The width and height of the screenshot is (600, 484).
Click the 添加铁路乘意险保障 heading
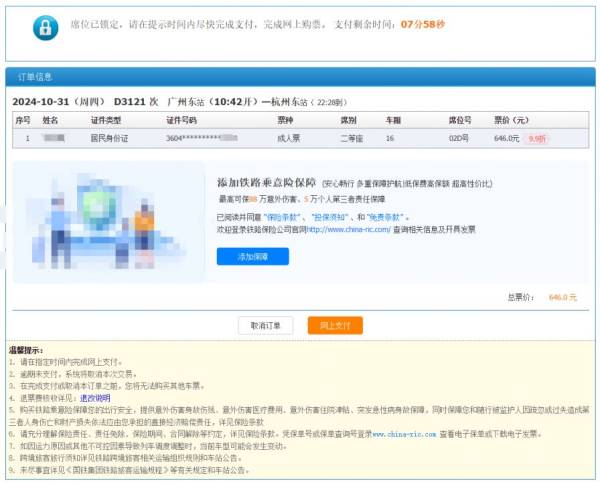266,183
